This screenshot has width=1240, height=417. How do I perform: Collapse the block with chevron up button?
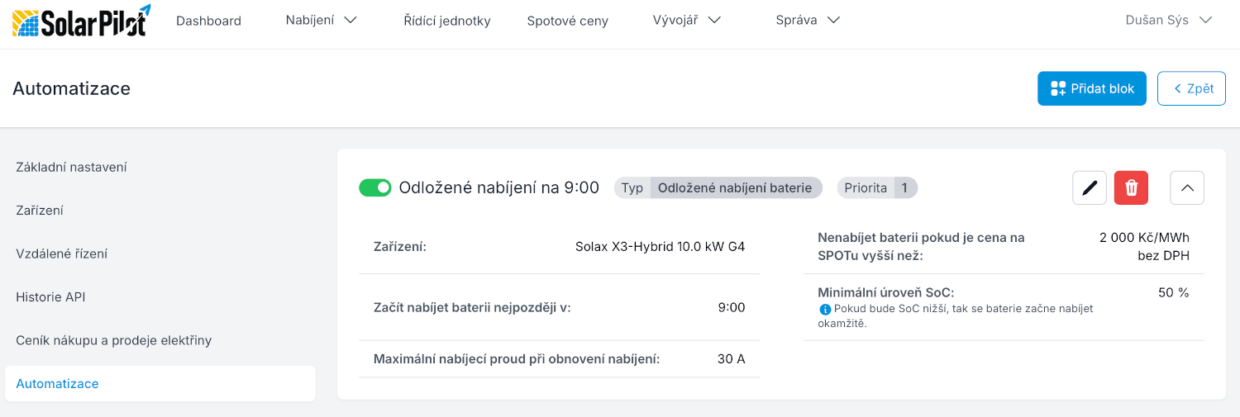[1186, 188]
